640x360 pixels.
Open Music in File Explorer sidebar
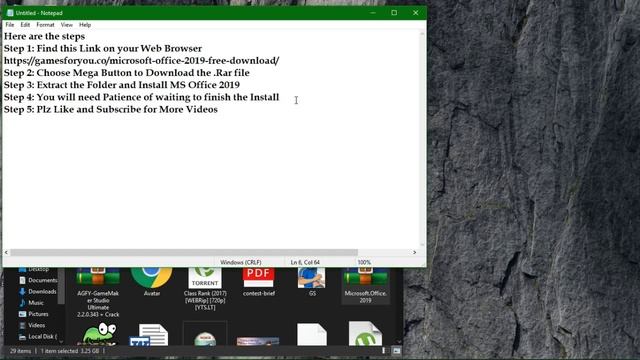tap(31, 303)
